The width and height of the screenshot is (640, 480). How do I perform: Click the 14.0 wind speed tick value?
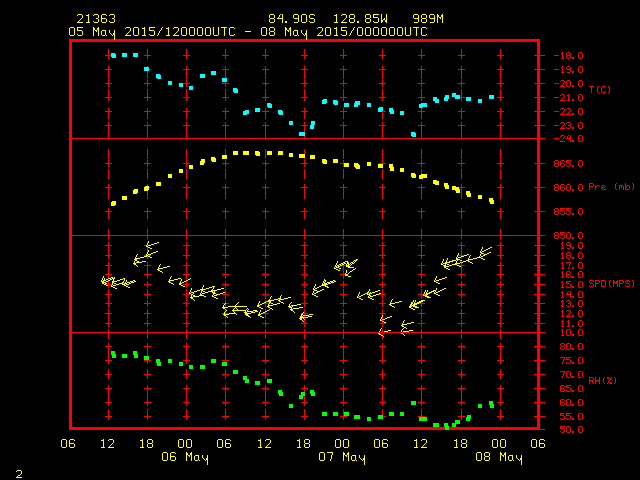click(571, 295)
